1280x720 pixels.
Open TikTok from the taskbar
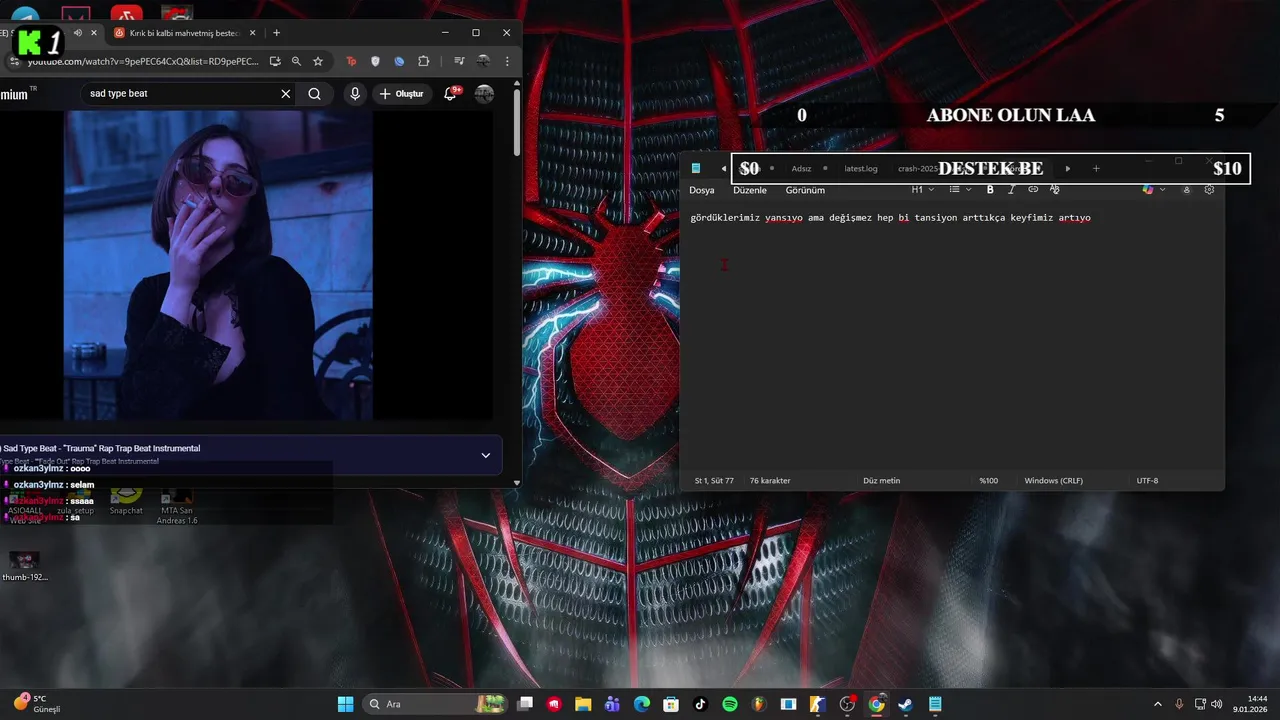(700, 704)
